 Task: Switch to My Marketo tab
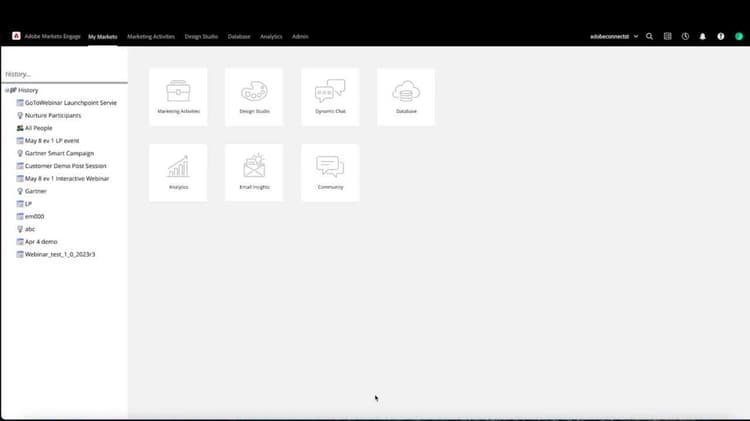(x=102, y=36)
